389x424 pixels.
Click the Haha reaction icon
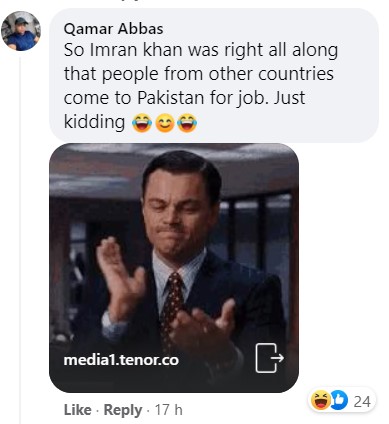coord(320,400)
